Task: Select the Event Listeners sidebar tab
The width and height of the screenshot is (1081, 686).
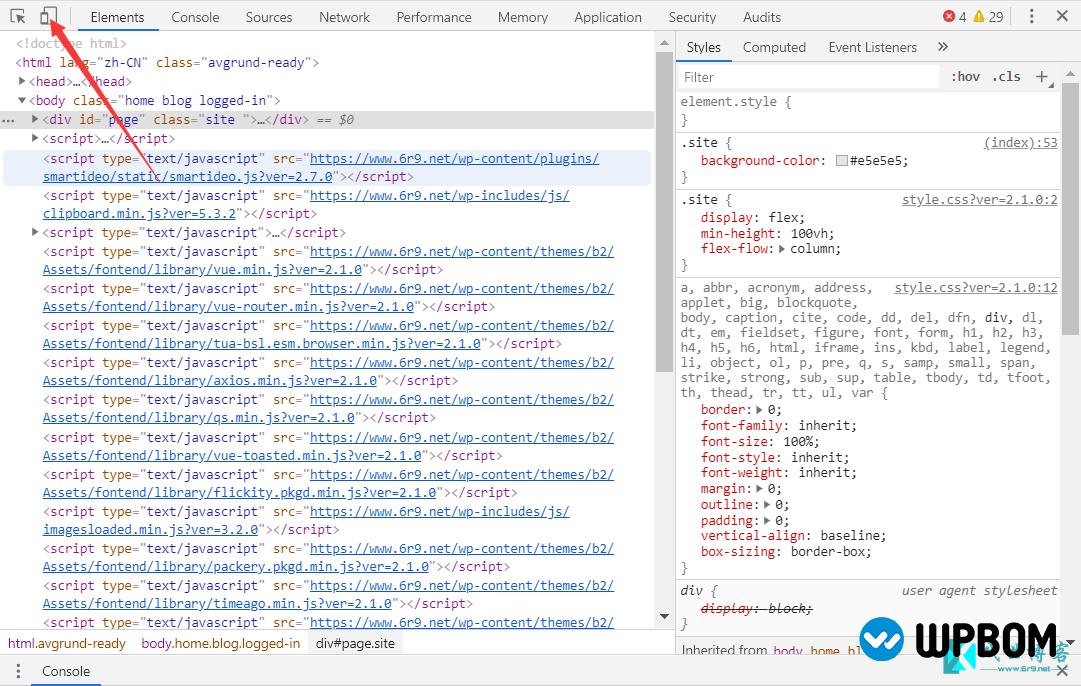Action: tap(873, 47)
